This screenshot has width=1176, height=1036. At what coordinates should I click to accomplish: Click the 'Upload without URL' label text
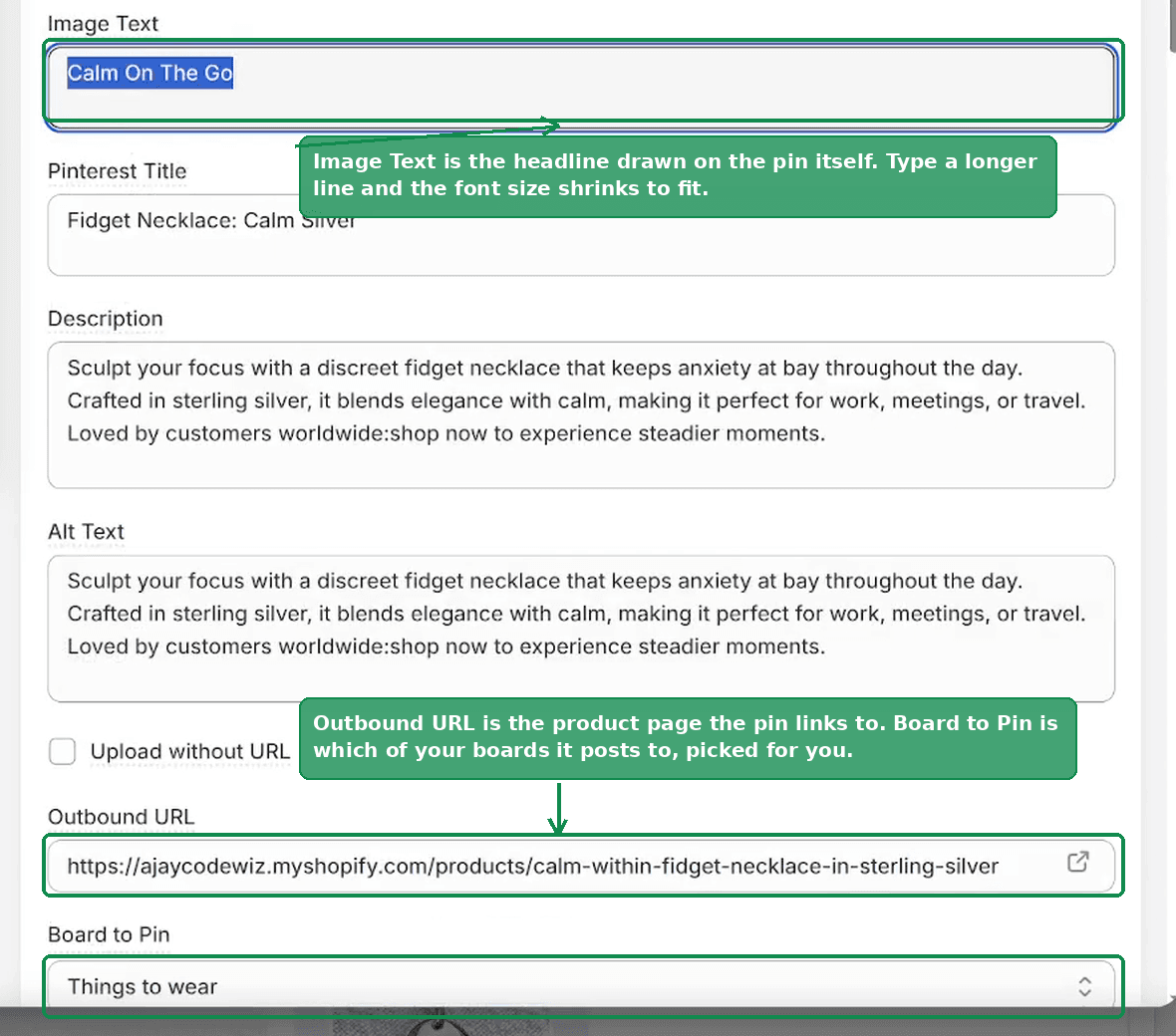pyautogui.click(x=189, y=751)
